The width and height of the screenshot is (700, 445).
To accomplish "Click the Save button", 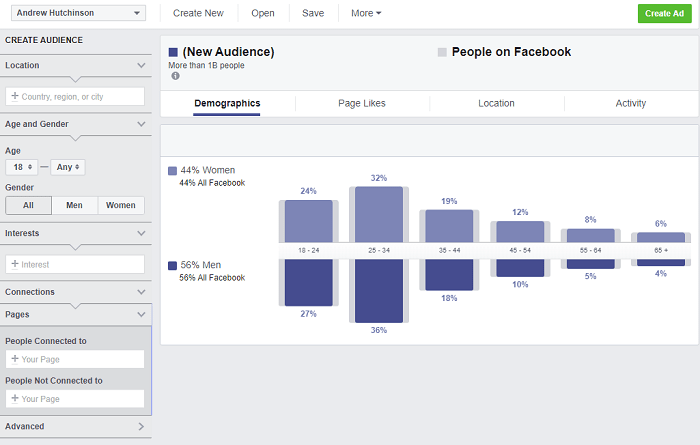I will click(313, 13).
